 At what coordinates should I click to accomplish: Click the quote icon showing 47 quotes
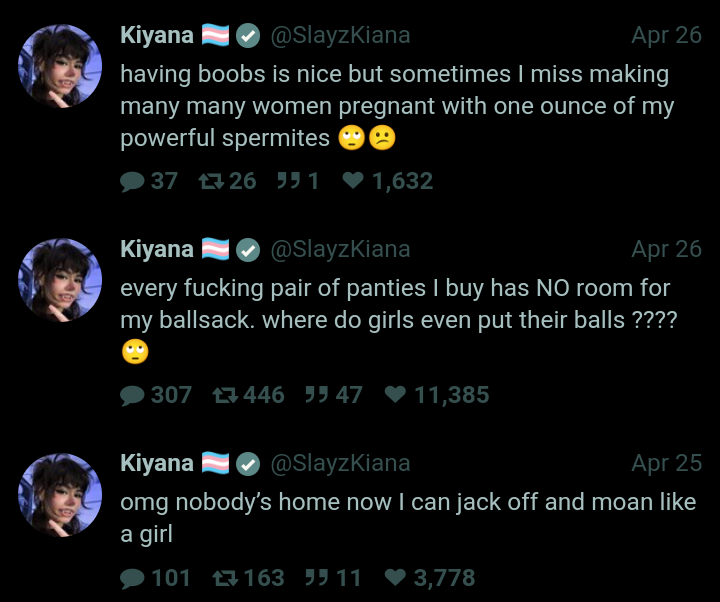pos(316,395)
